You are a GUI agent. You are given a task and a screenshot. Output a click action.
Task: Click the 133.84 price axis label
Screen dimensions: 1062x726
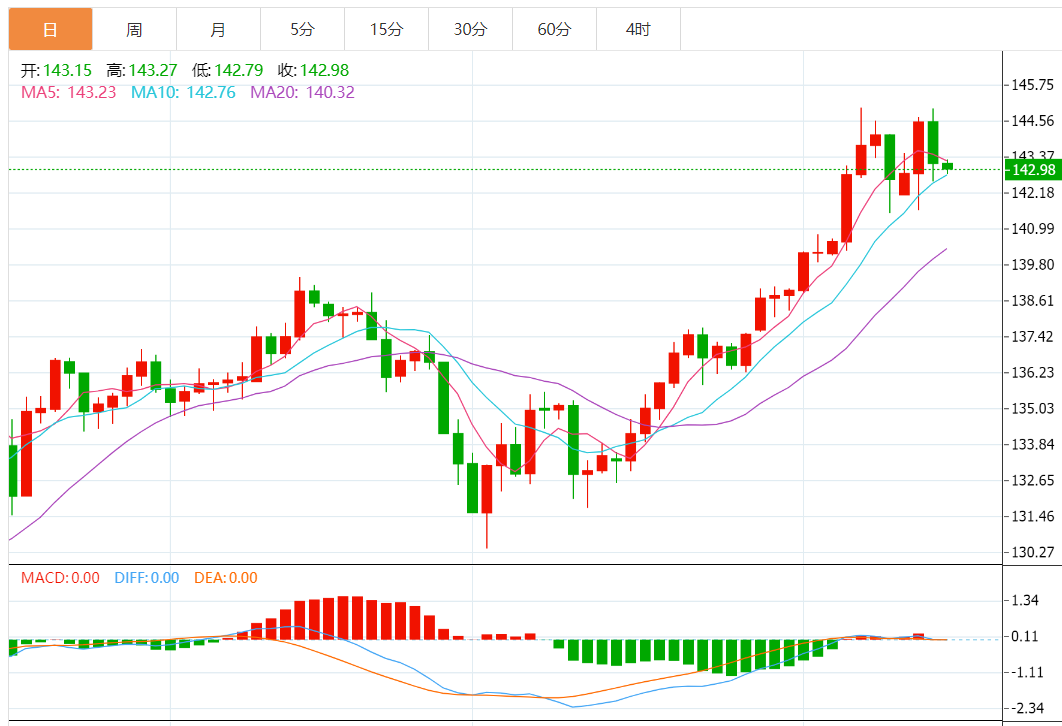coord(1033,444)
